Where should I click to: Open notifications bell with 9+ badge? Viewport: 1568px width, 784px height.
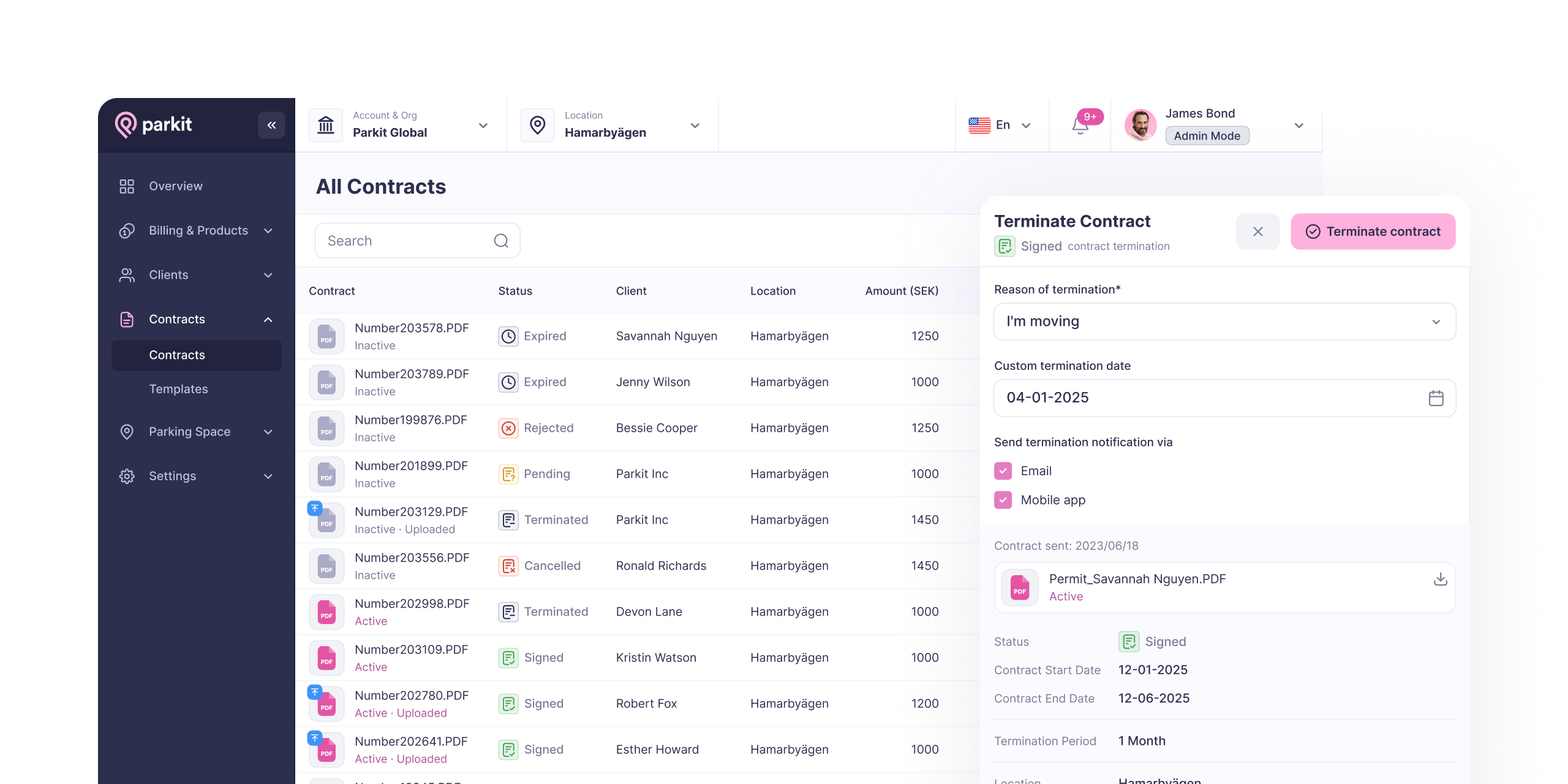(x=1080, y=126)
